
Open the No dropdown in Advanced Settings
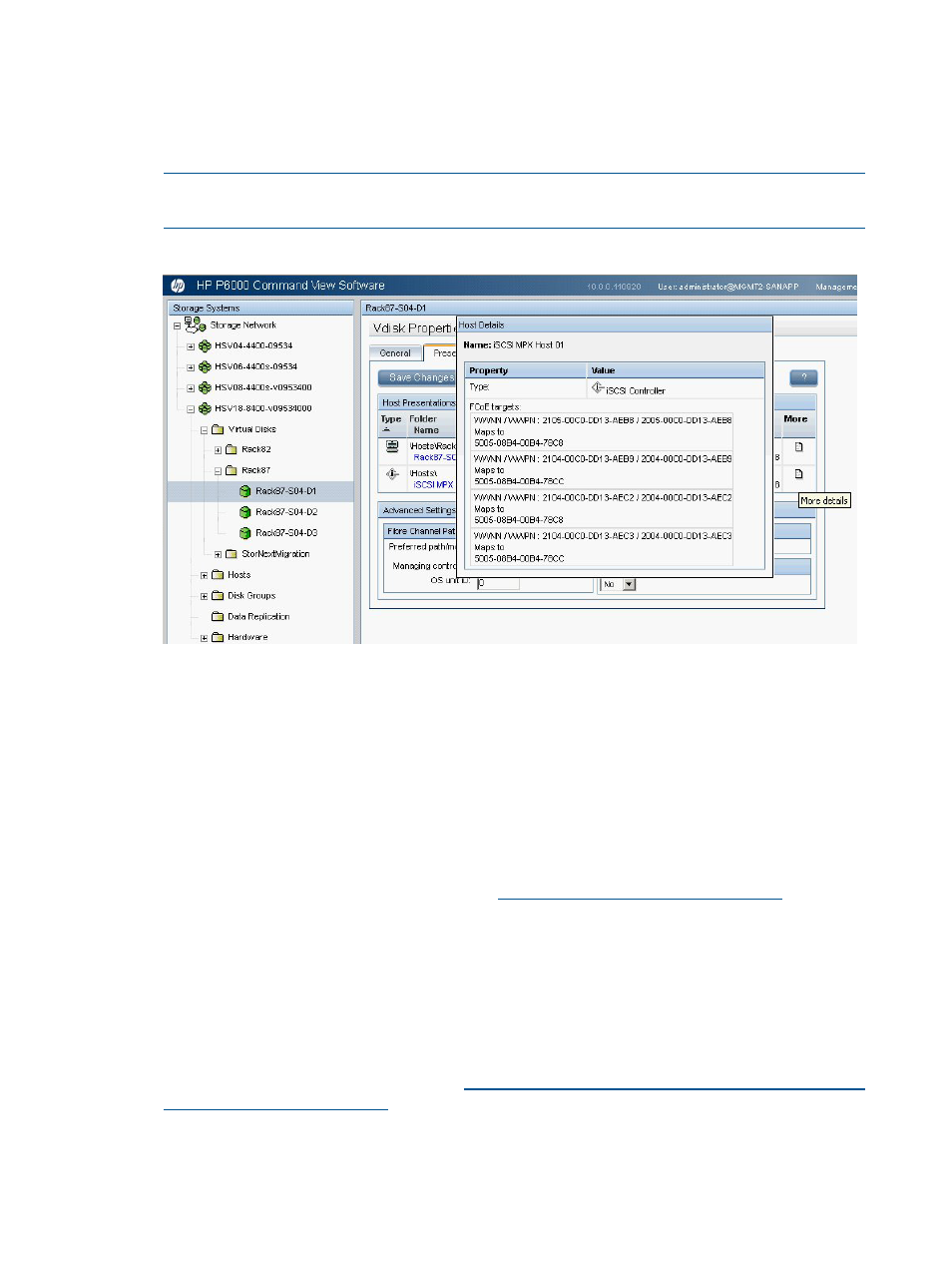[629, 584]
